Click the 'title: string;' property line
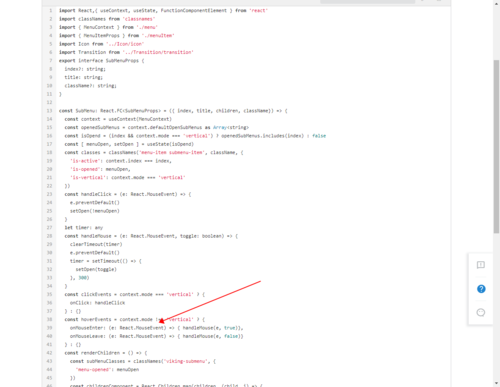This screenshot has height=387, width=500. (x=84, y=77)
